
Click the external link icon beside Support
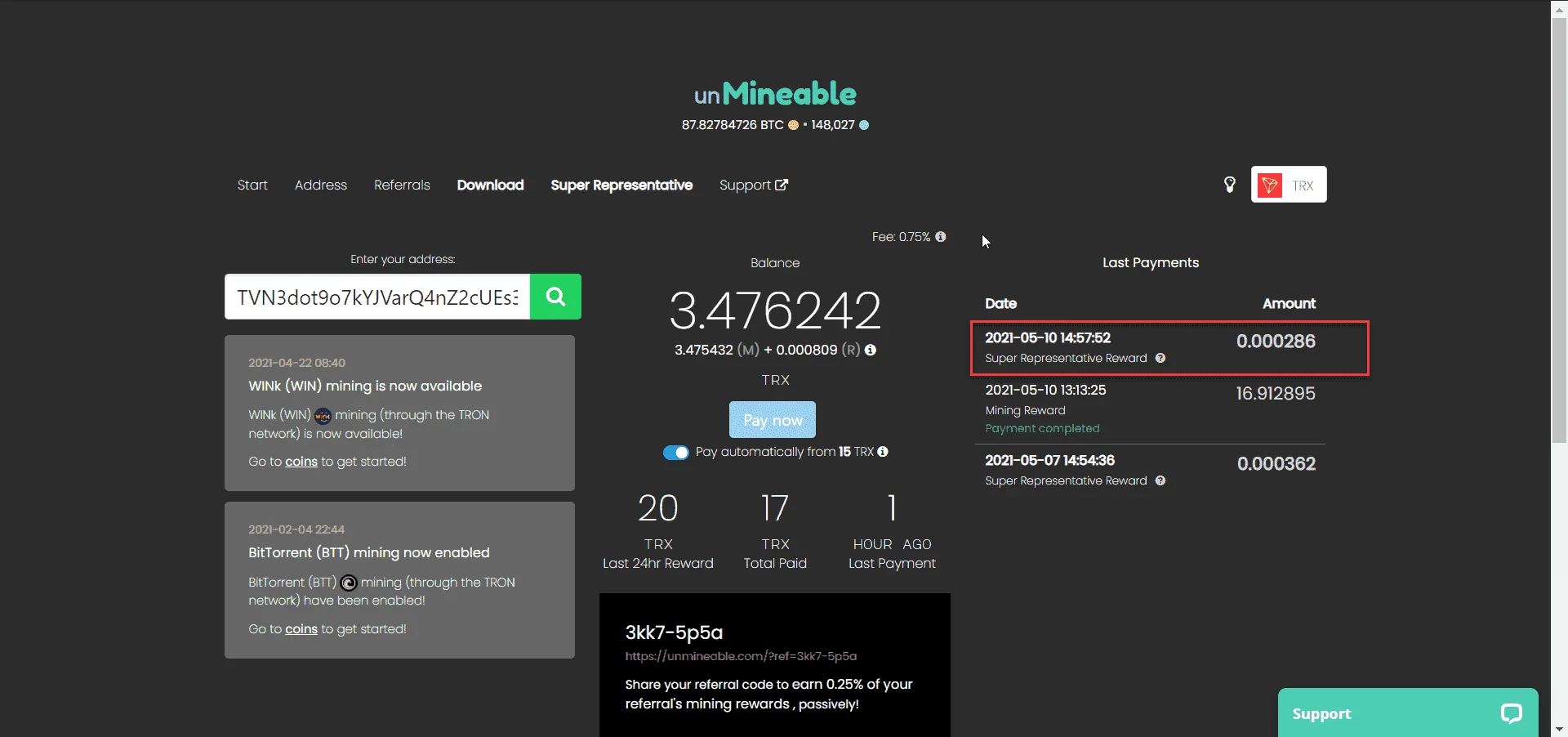click(x=782, y=185)
